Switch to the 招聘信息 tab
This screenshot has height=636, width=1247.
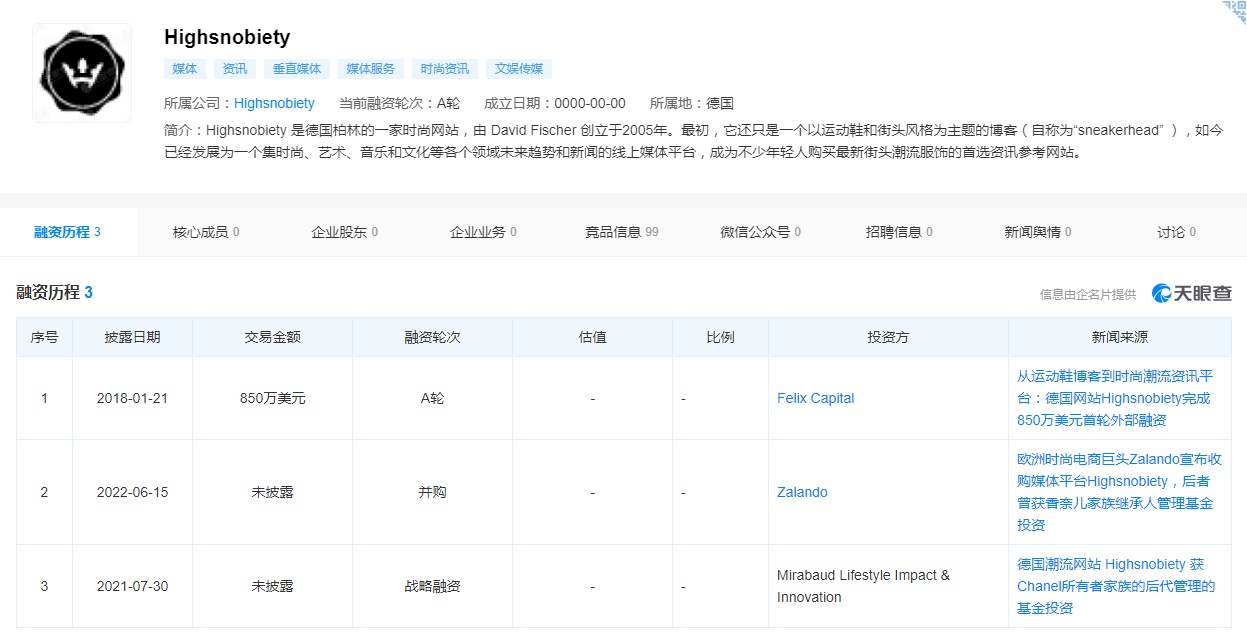[x=899, y=232]
